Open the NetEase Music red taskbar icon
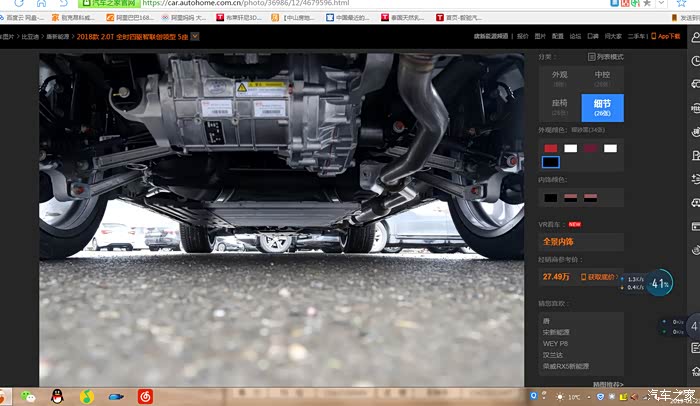Viewport: 700px width, 406px height. pos(145,397)
